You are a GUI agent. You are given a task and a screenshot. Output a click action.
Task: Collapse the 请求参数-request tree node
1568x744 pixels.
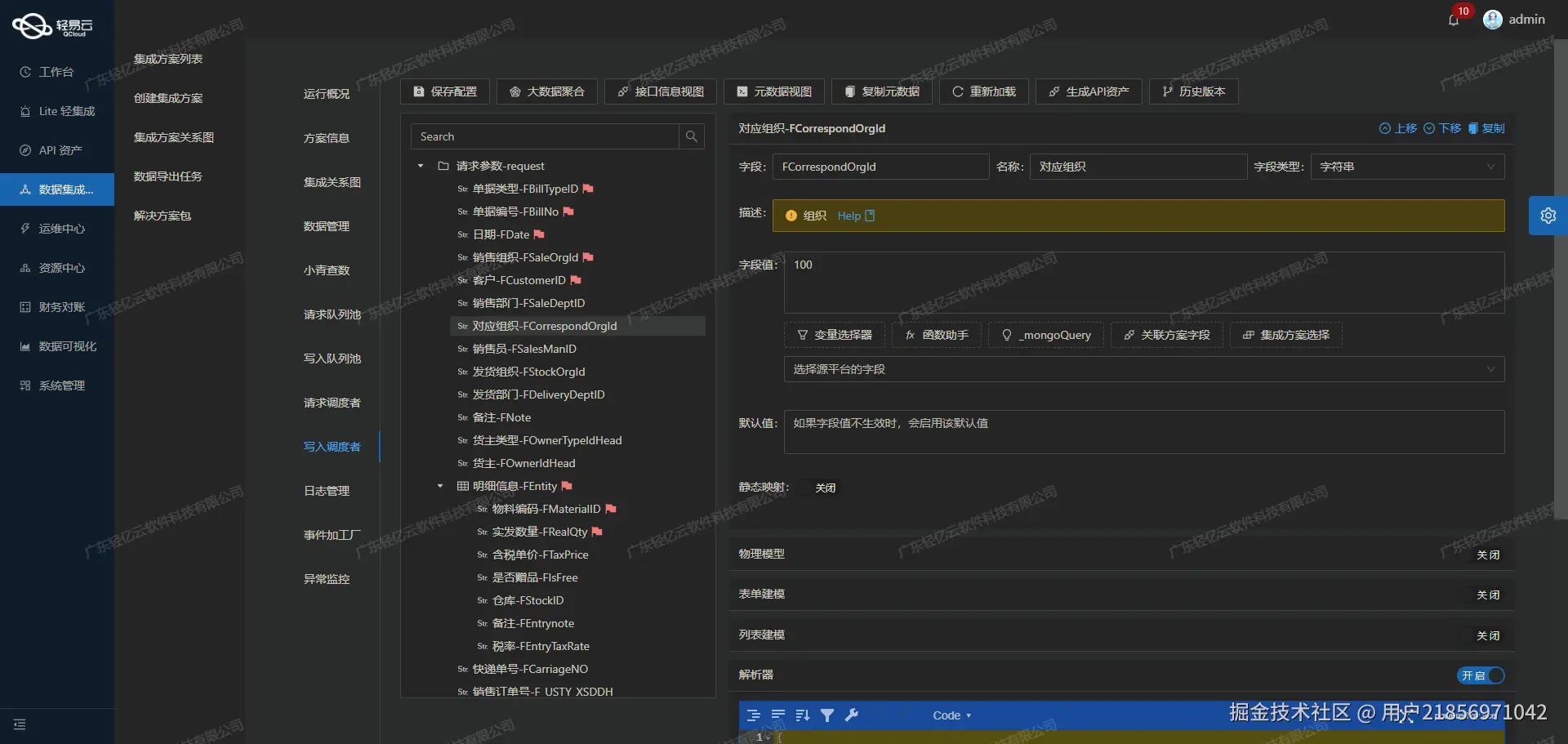coord(421,166)
